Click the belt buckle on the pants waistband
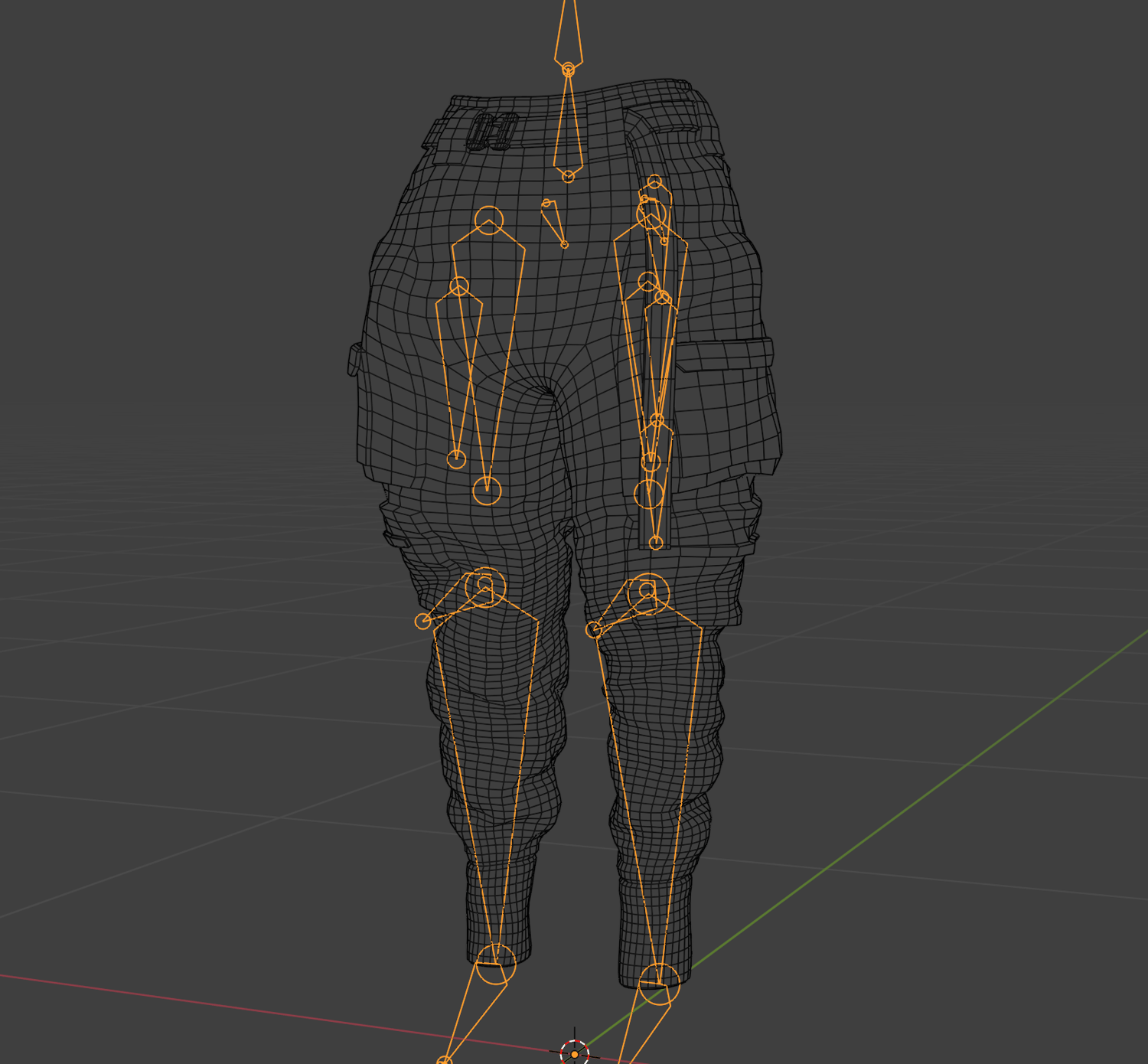Image resolution: width=1148 pixels, height=1064 pixels. tap(494, 130)
